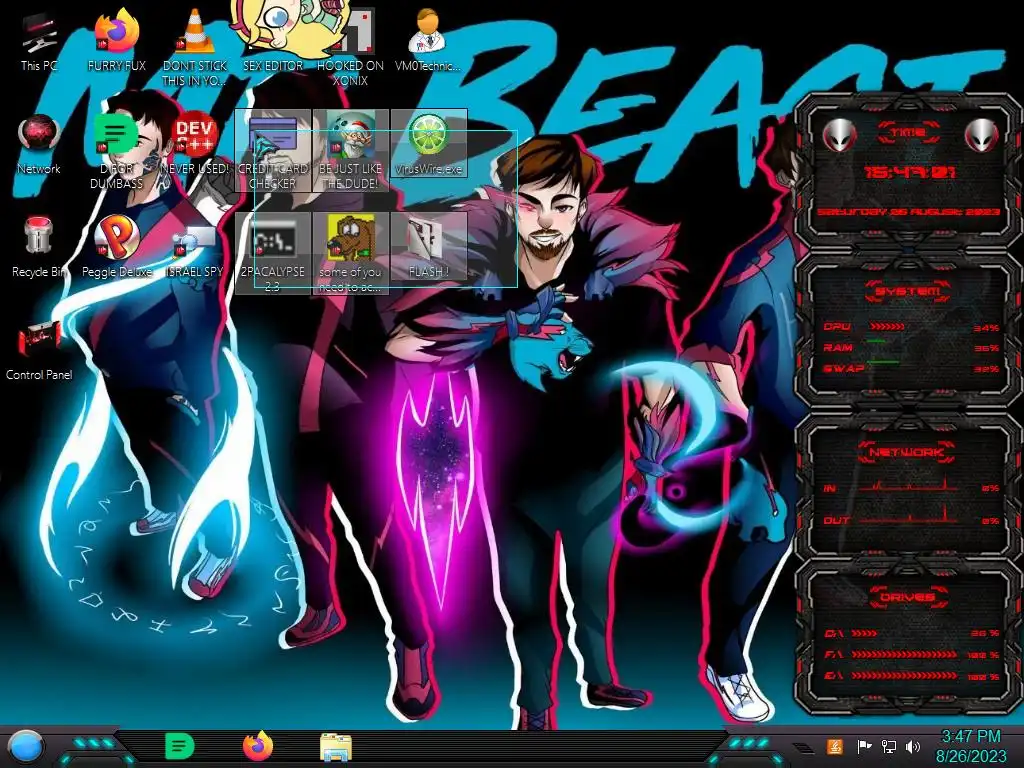Select the green chat bubble desktop shortcut
Viewport: 1024px width, 768px height.
pos(116,150)
